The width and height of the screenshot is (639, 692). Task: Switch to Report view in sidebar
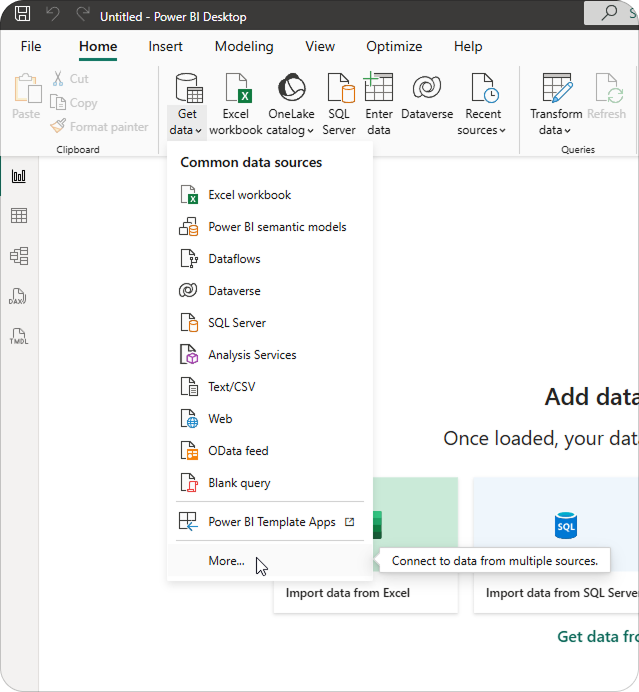pyautogui.click(x=19, y=176)
